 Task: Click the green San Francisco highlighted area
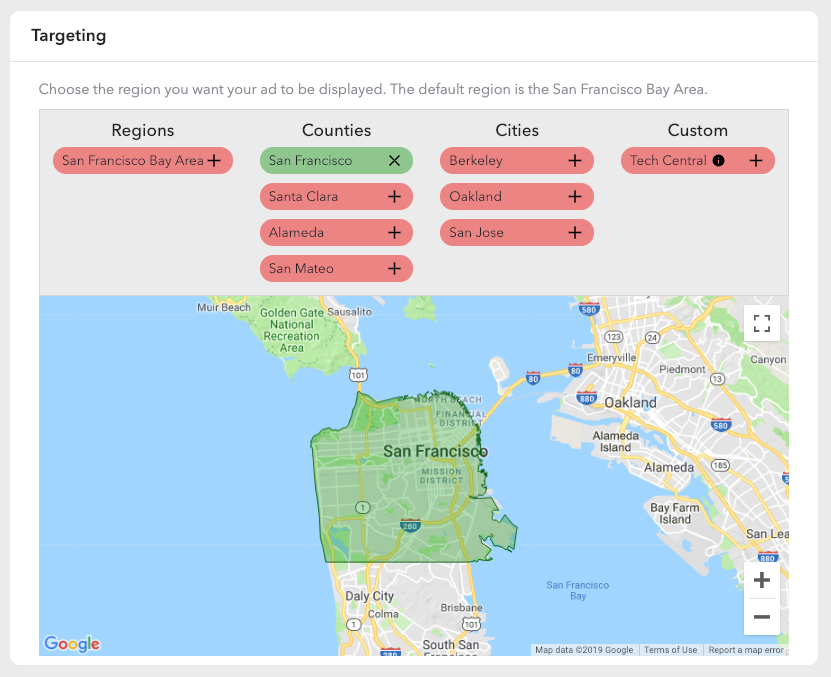pyautogui.click(x=400, y=500)
